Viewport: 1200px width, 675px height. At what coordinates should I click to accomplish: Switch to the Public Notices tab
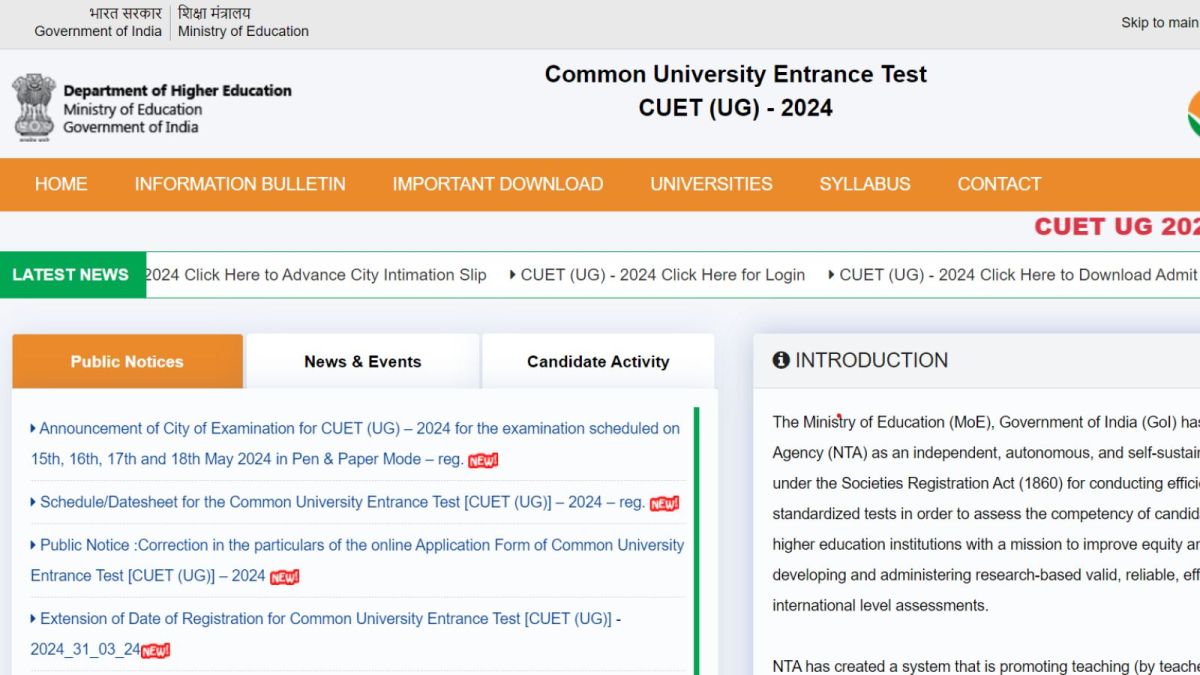127,362
